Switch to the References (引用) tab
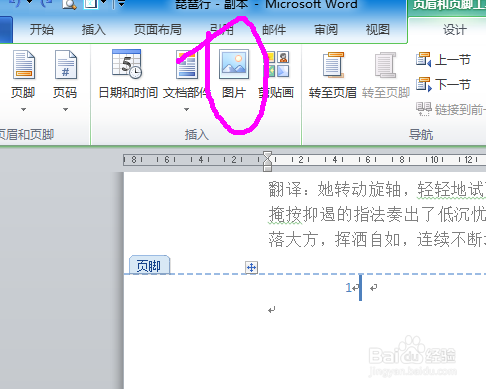 click(222, 30)
